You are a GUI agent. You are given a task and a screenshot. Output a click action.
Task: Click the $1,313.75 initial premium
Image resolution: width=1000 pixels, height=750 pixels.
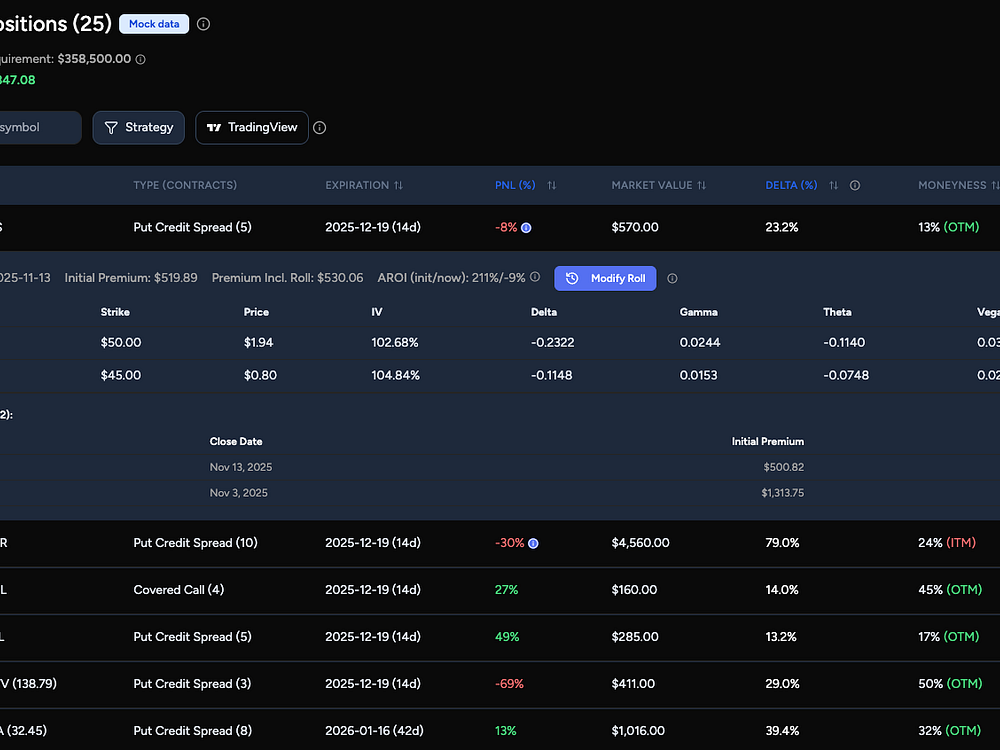click(x=783, y=493)
